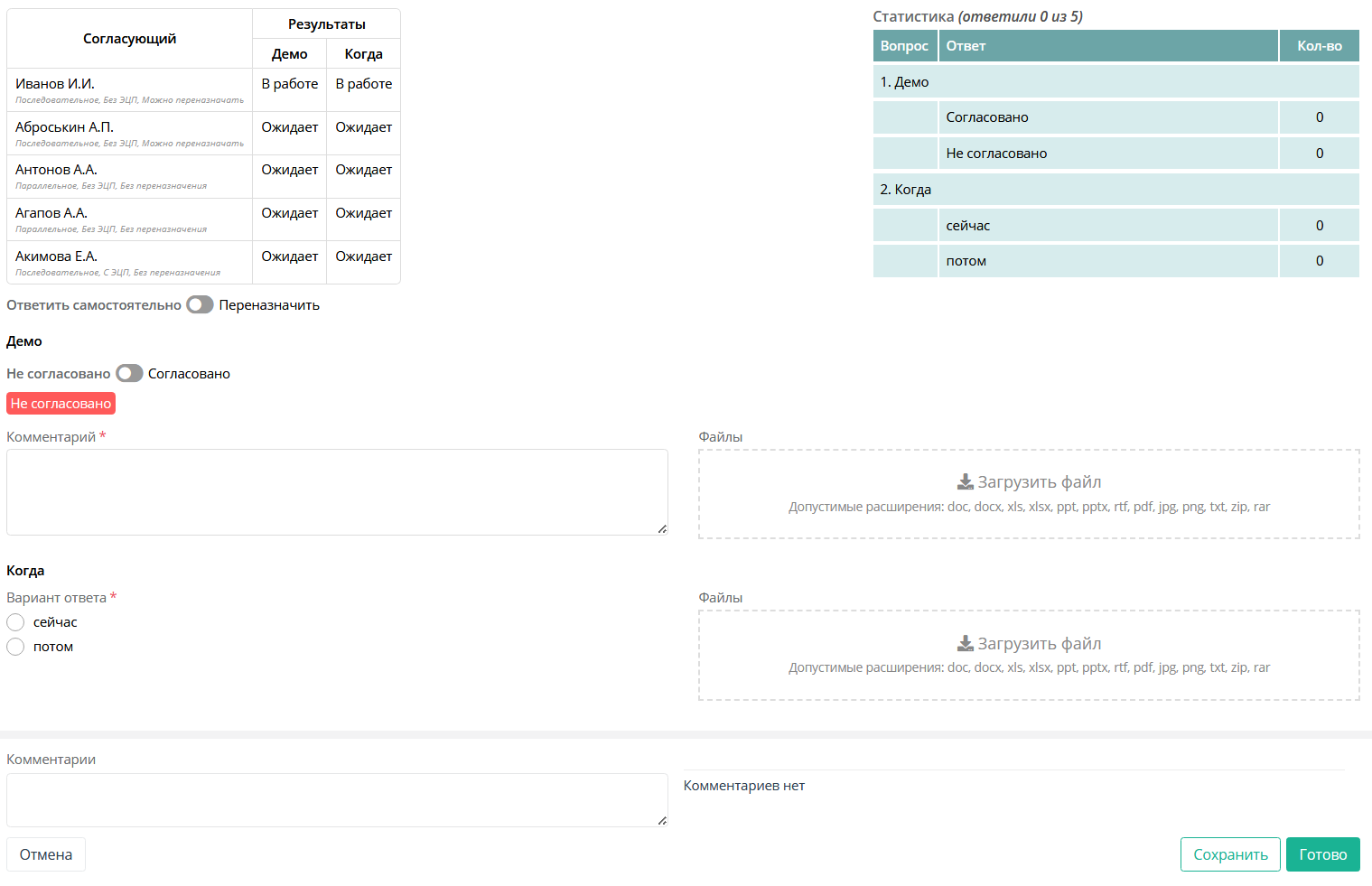Click the 'Кол-во' column header

[1319, 46]
